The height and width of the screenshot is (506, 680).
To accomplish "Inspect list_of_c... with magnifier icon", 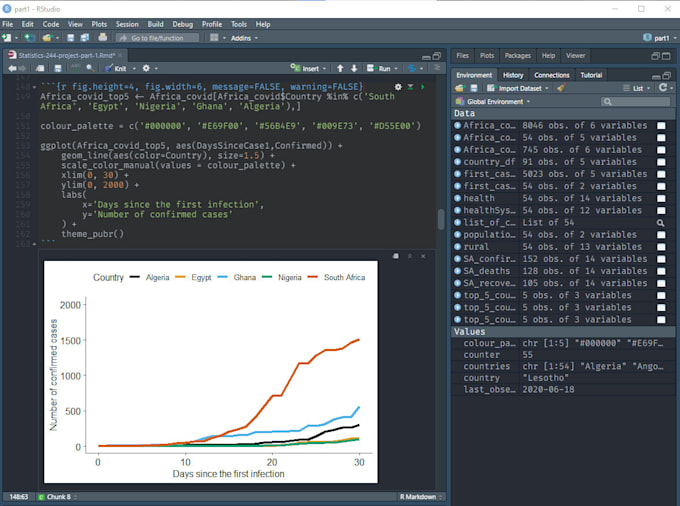I will point(660,222).
